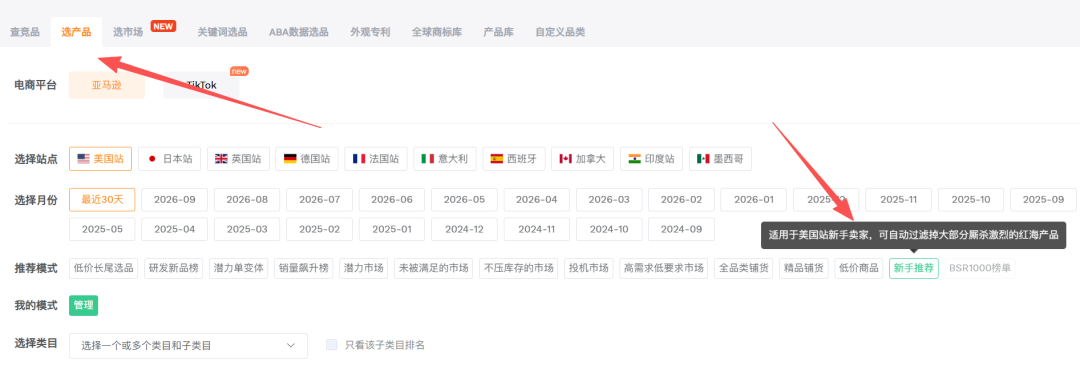Choose month 2026-06

tap(392, 200)
